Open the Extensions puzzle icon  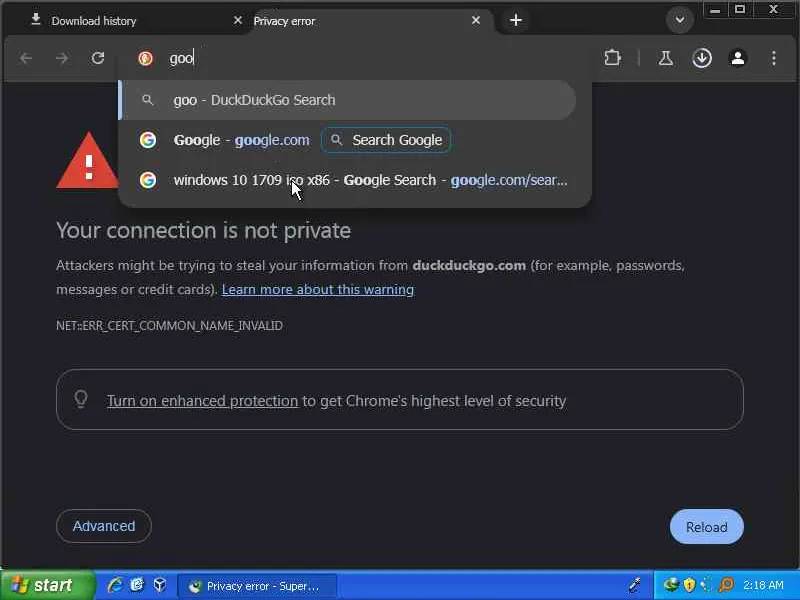click(x=612, y=58)
